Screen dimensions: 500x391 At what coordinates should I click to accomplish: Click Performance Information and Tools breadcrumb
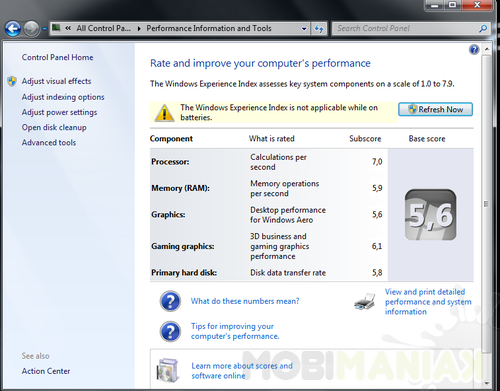point(209,28)
